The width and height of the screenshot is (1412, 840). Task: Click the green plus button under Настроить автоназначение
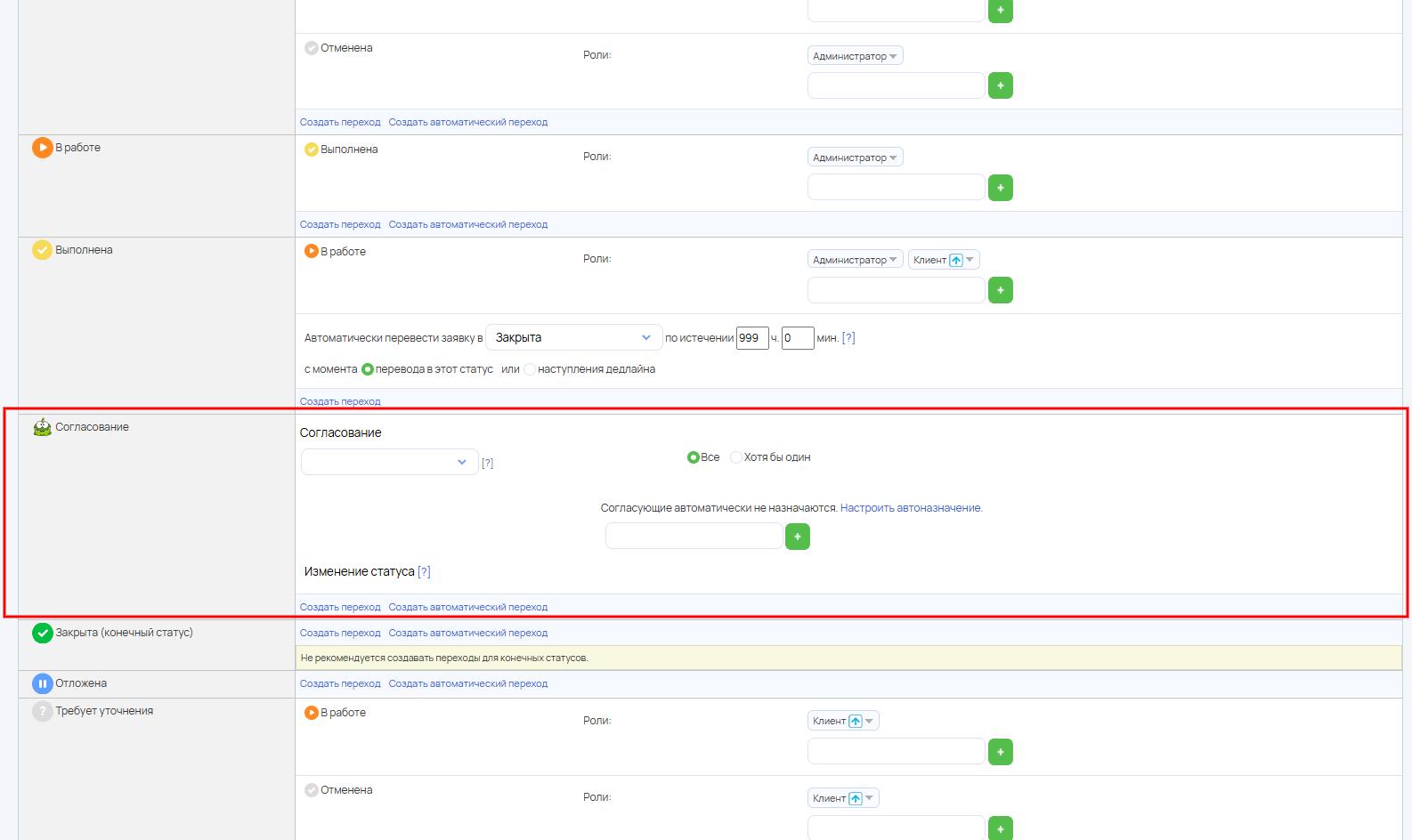[797, 537]
